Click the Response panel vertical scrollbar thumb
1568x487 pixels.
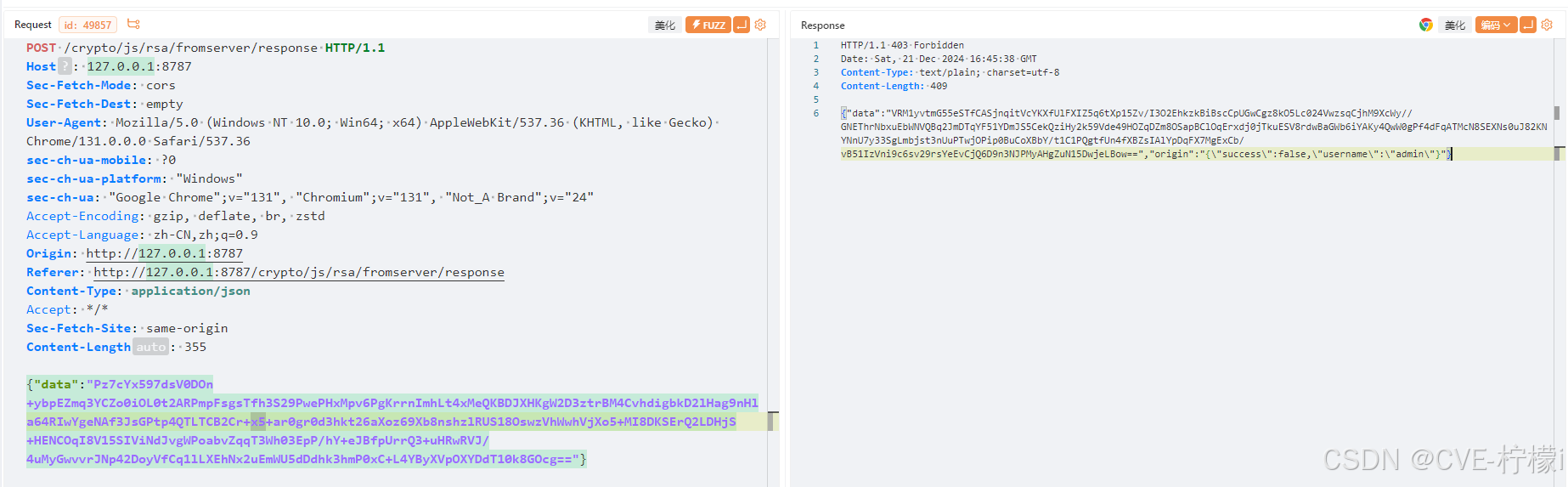click(1557, 112)
